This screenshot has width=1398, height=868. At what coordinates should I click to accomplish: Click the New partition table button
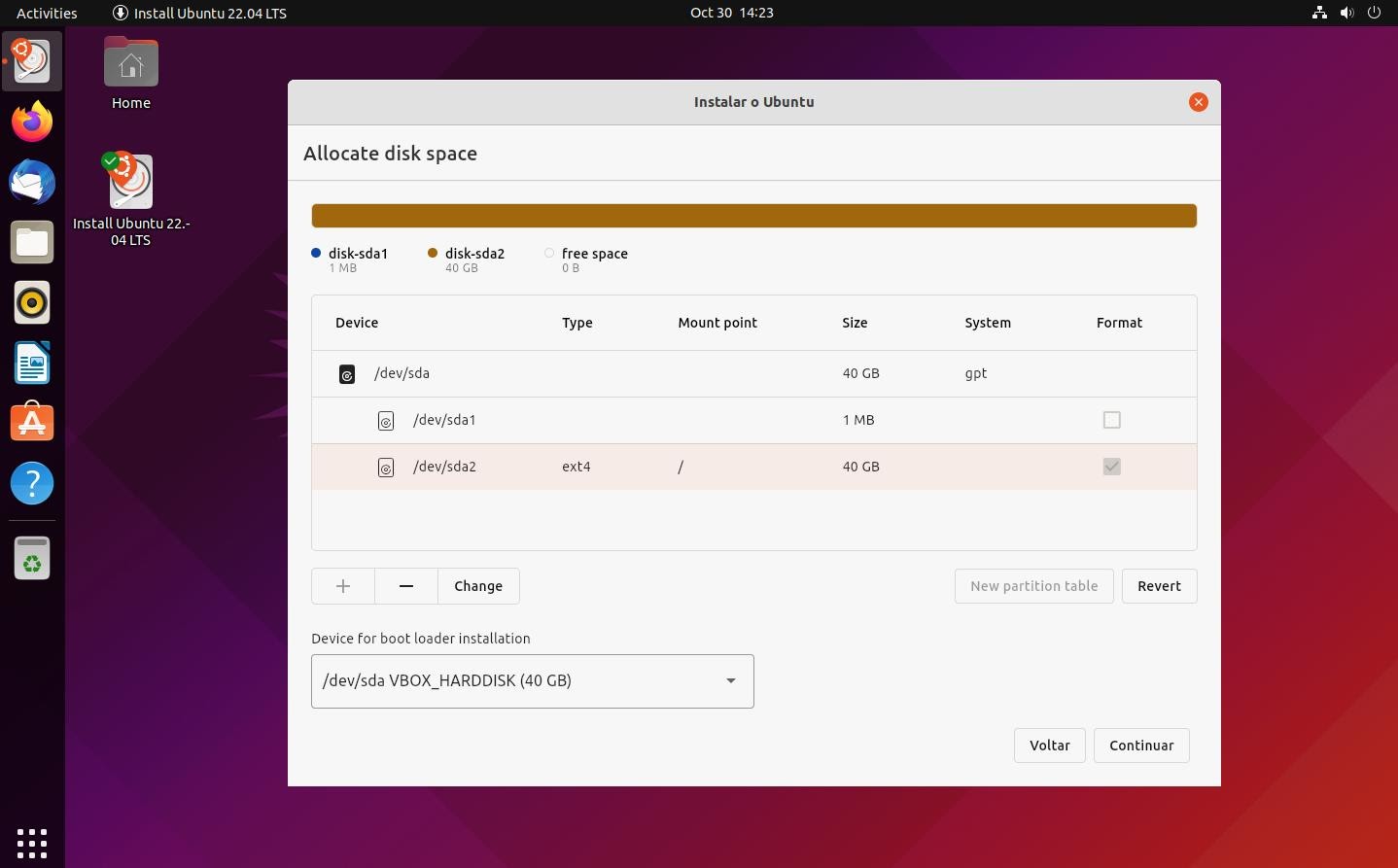pos(1034,586)
